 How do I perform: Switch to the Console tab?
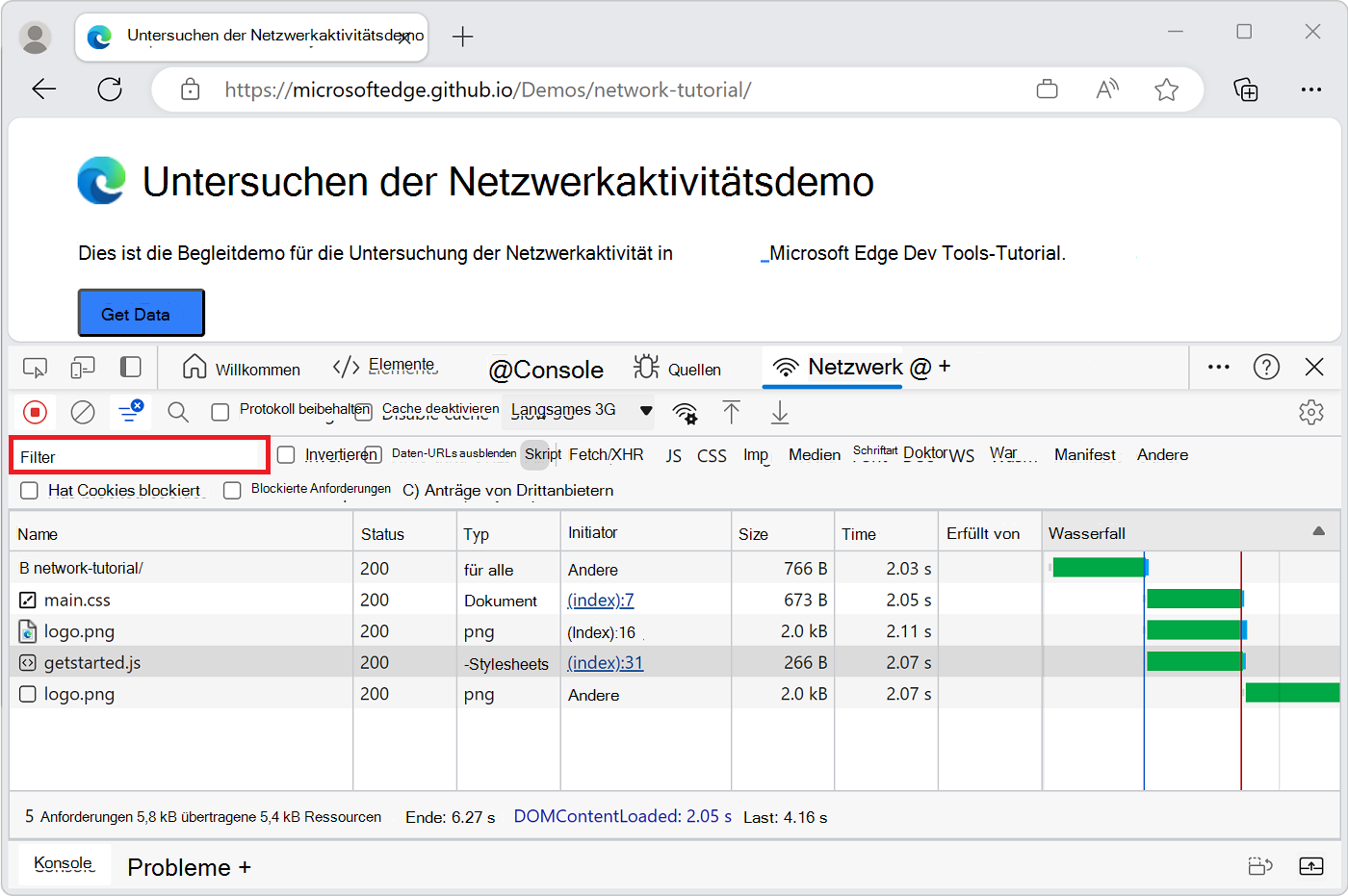tap(546, 369)
